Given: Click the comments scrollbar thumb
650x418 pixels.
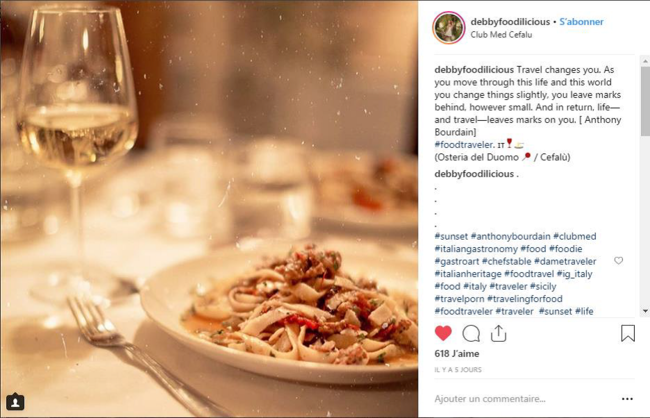Looking at the screenshot, I should (x=645, y=101).
